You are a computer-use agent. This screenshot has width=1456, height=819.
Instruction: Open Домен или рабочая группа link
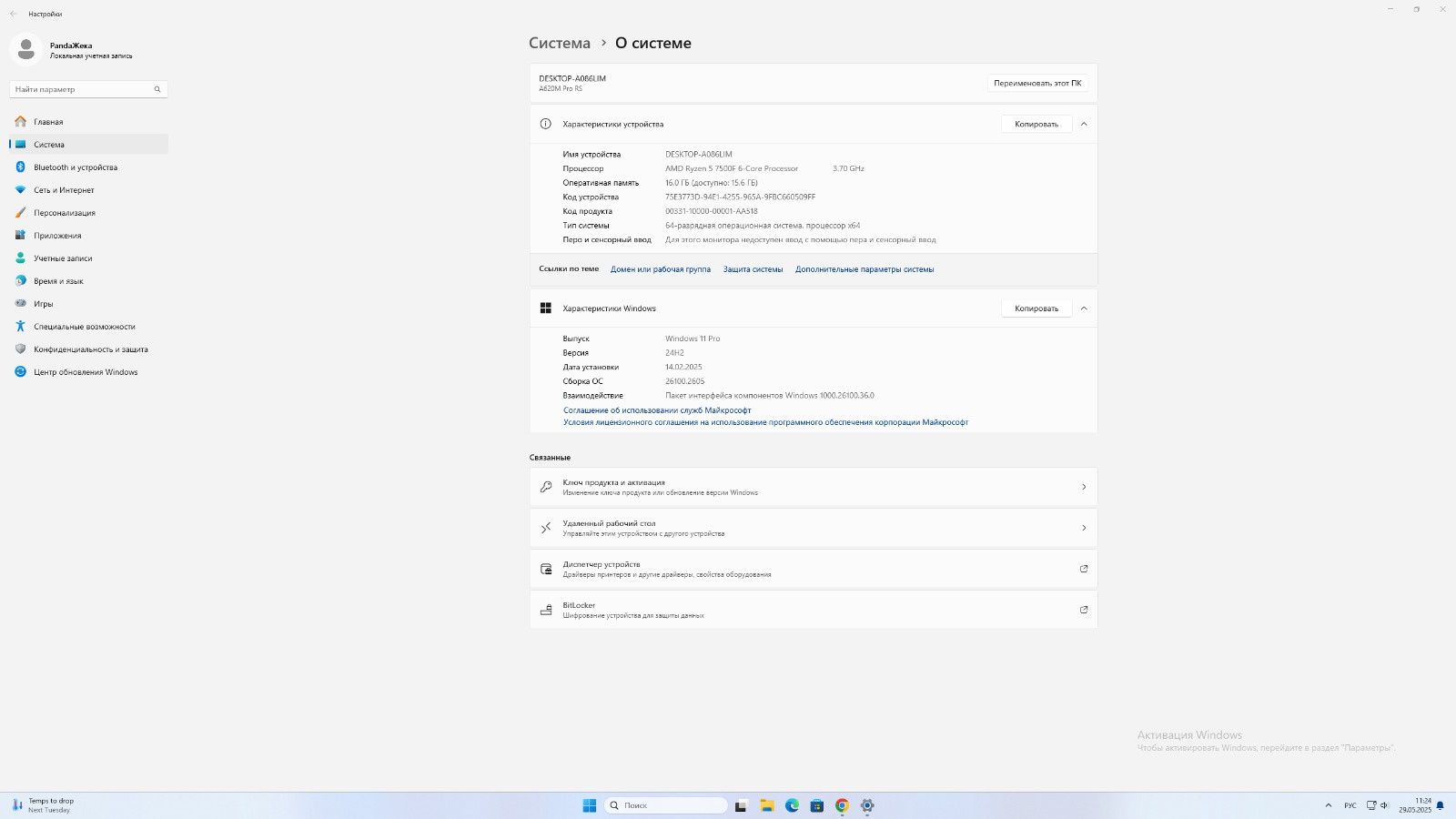661,269
